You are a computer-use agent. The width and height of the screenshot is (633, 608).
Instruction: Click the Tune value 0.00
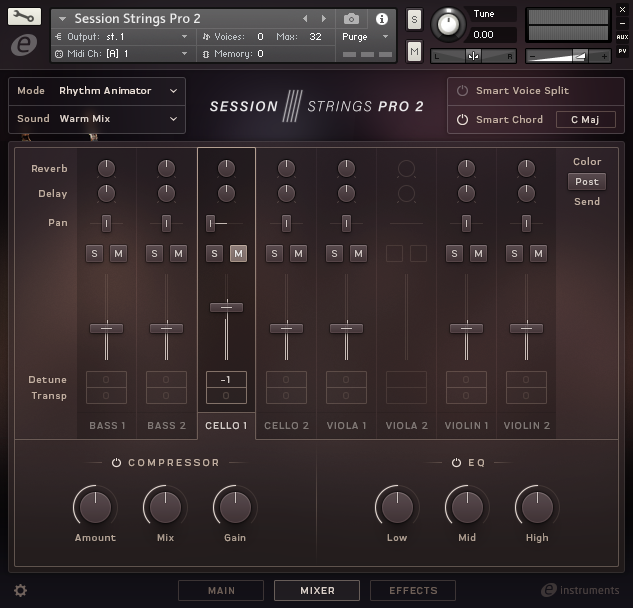tap(483, 35)
